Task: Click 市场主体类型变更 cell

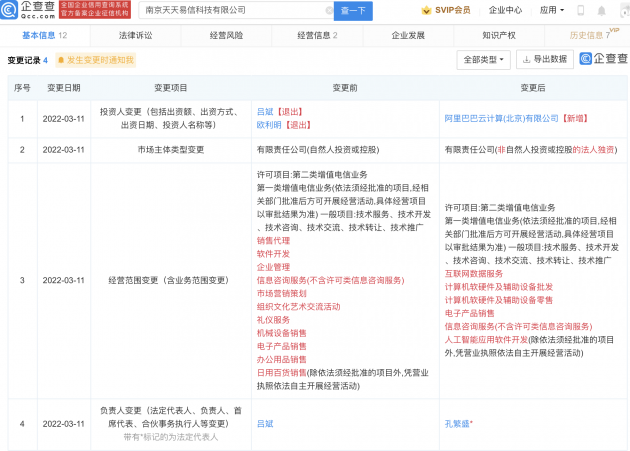Action: [171, 150]
